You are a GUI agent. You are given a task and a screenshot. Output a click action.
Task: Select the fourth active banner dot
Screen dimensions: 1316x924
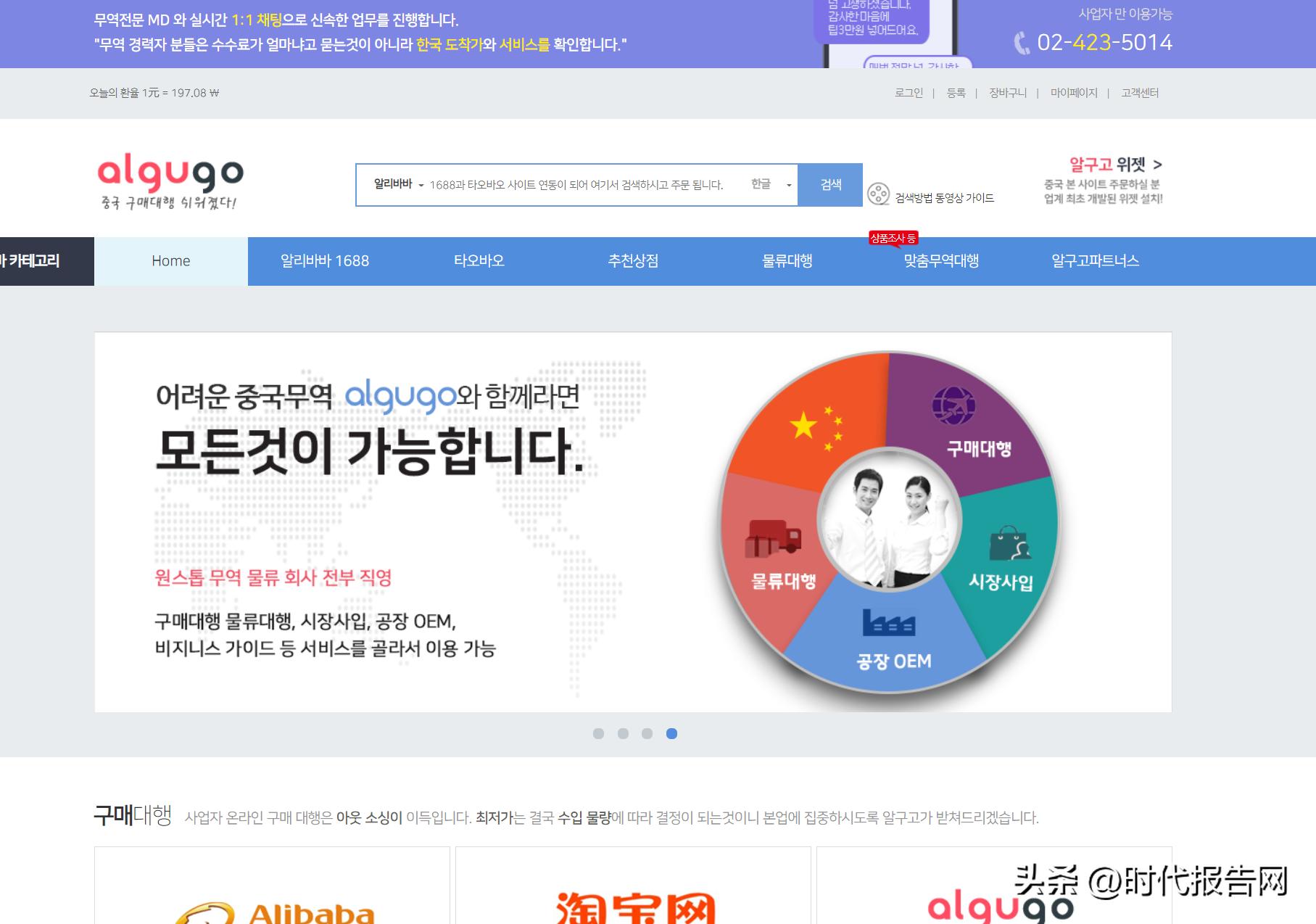pyautogui.click(x=671, y=733)
